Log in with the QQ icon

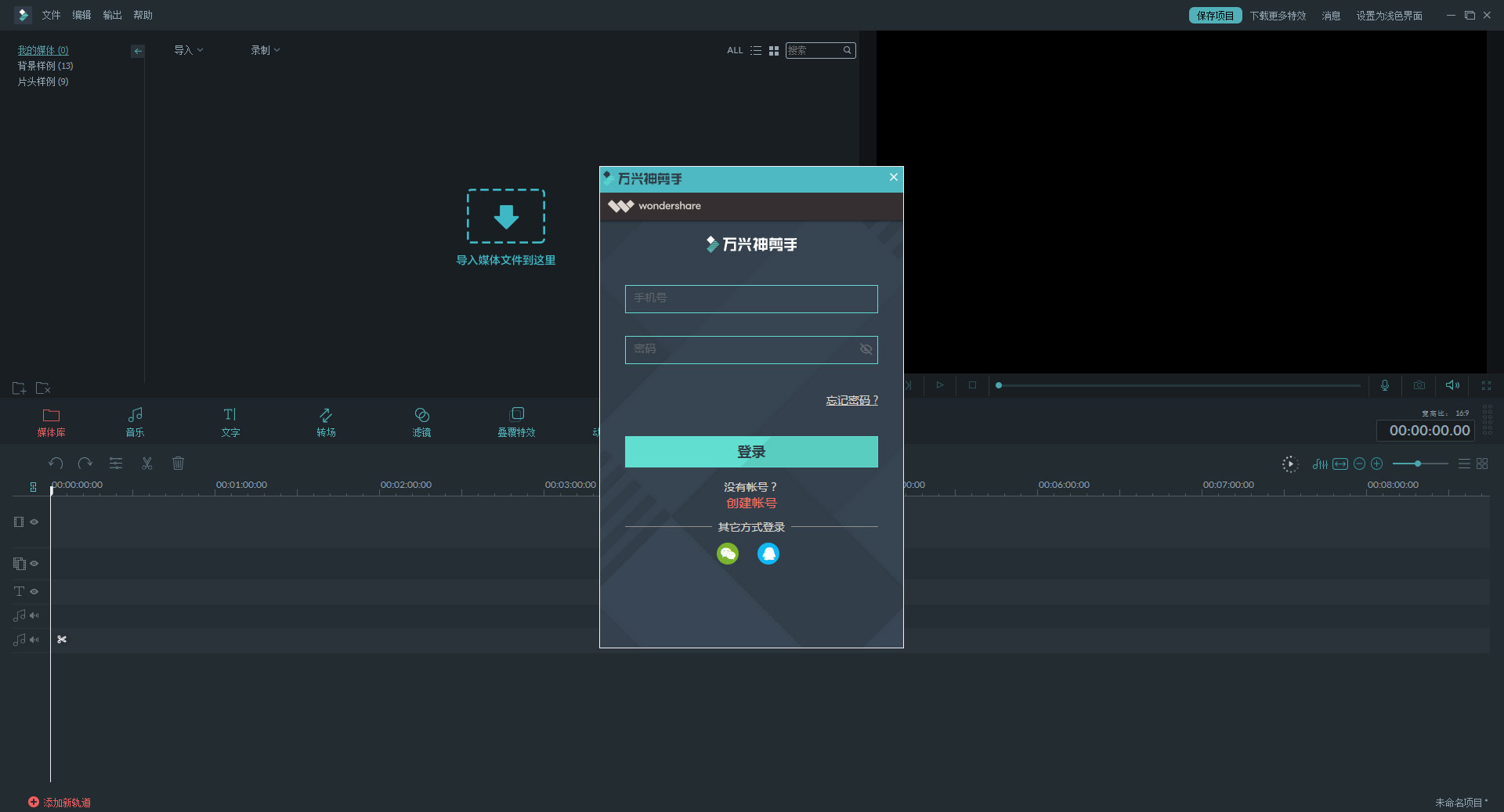(768, 554)
